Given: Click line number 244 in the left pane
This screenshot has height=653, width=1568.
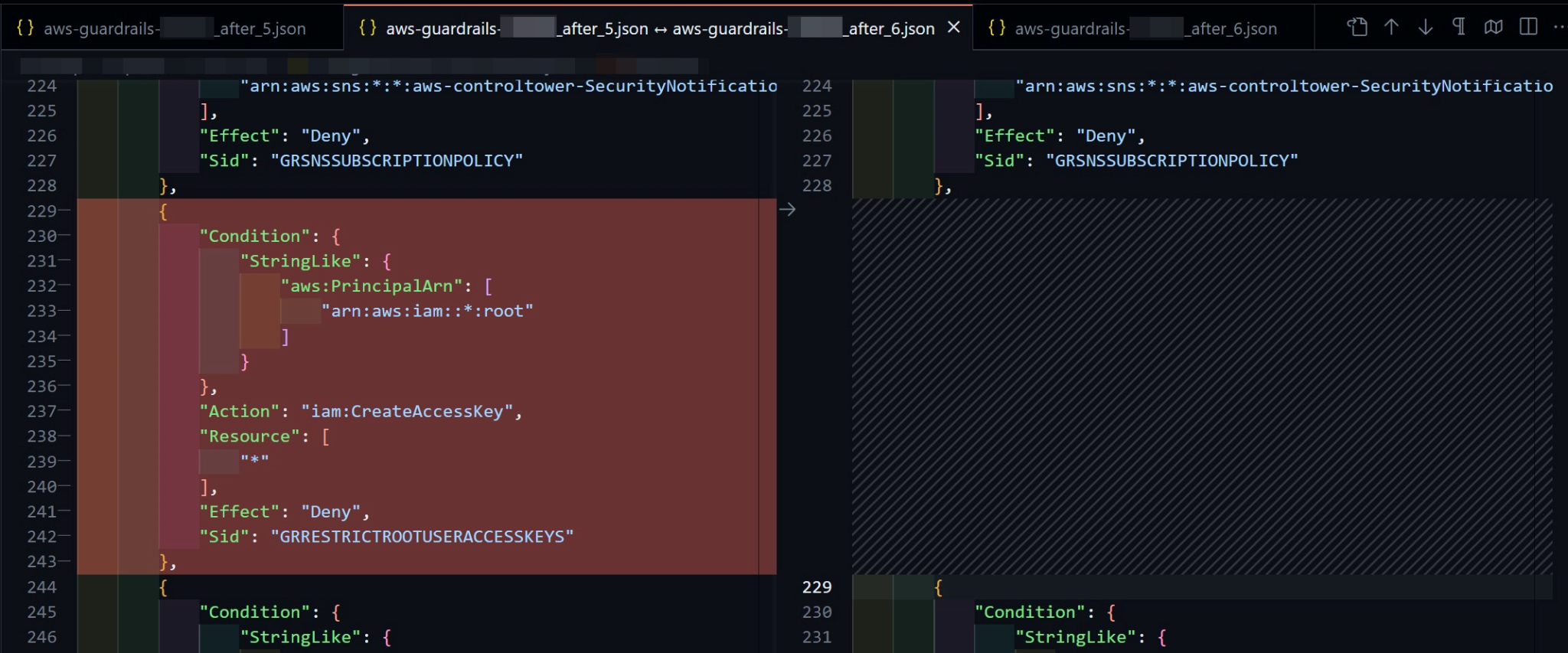Looking at the screenshot, I should click(42, 587).
